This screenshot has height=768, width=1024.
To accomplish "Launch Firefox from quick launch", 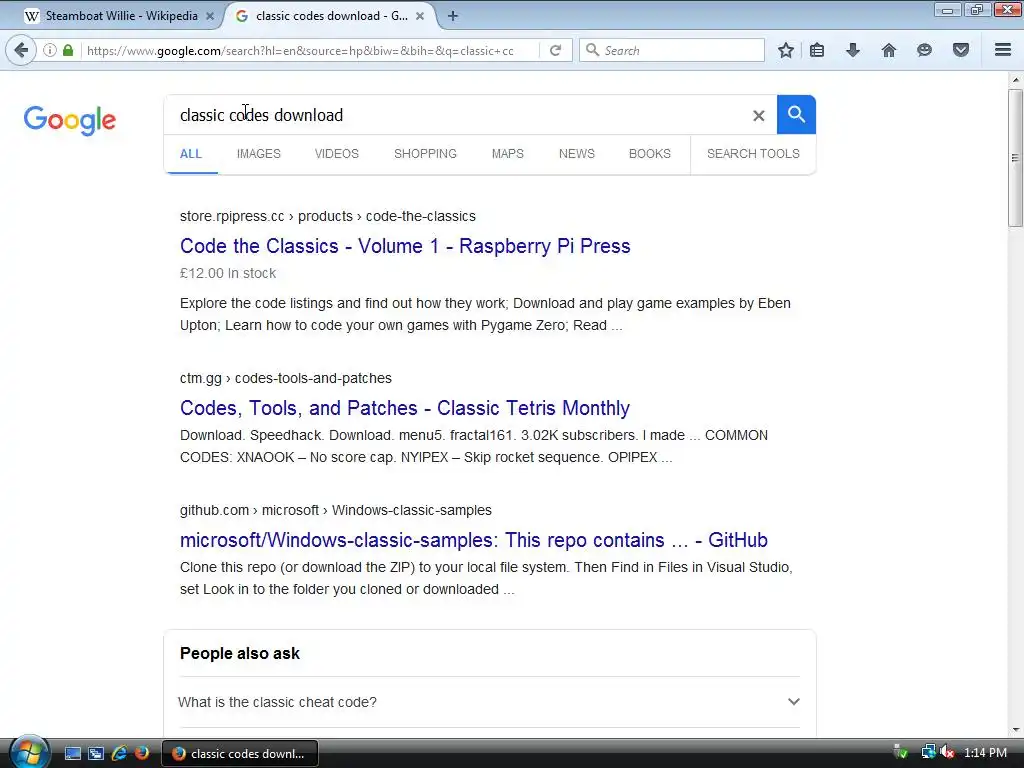I will click(x=141, y=754).
